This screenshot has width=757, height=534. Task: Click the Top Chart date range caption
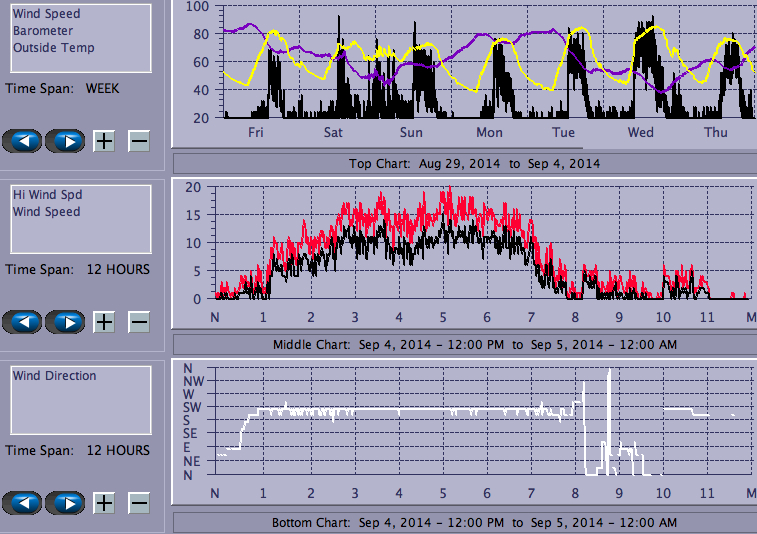pos(474,163)
